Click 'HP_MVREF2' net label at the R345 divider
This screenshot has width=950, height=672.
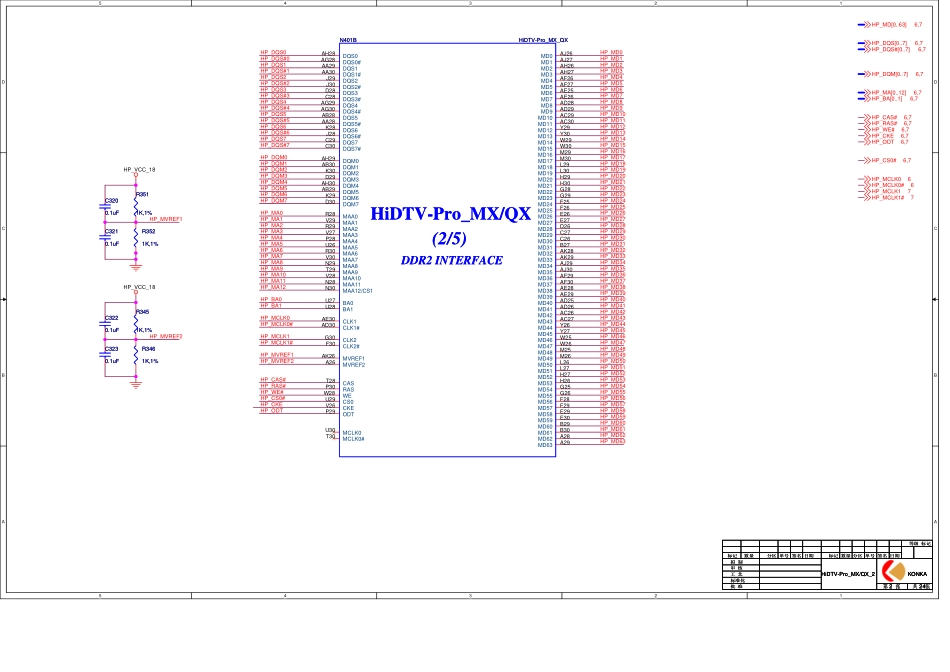pyautogui.click(x=166, y=336)
